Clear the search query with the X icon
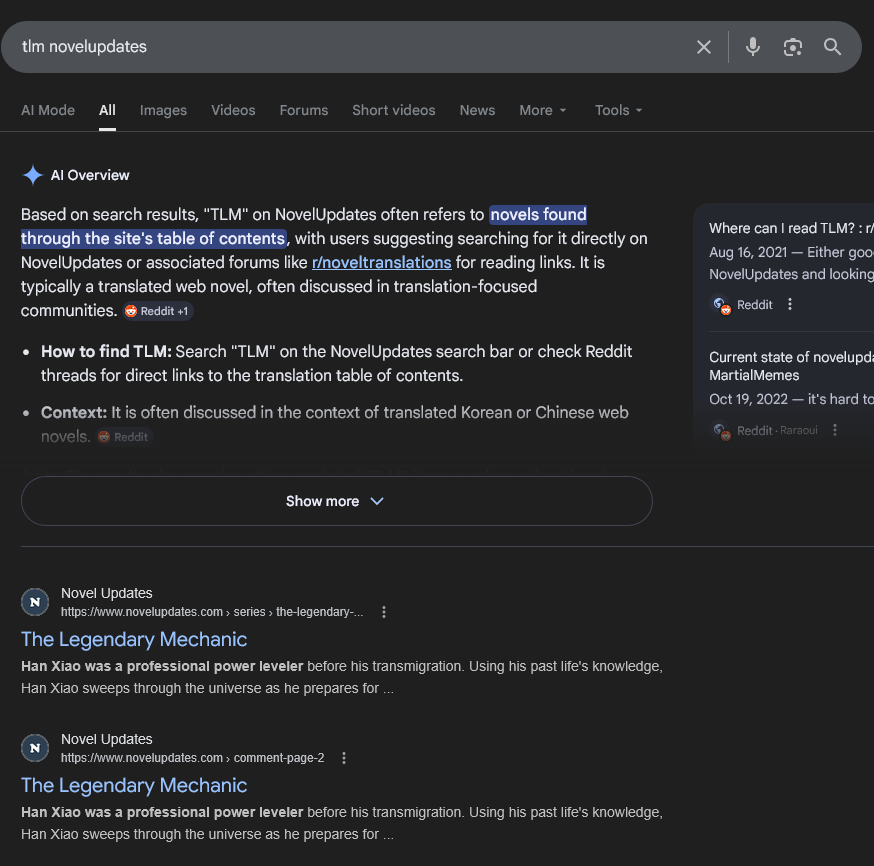Viewport: 874px width, 866px height. (703, 47)
